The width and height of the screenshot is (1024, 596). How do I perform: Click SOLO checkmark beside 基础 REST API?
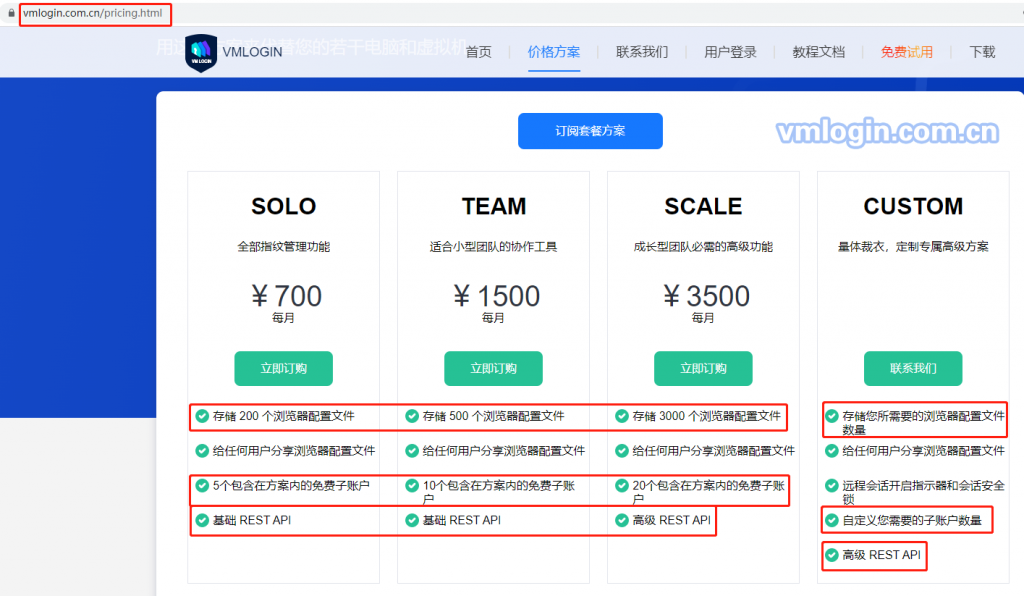click(x=202, y=520)
